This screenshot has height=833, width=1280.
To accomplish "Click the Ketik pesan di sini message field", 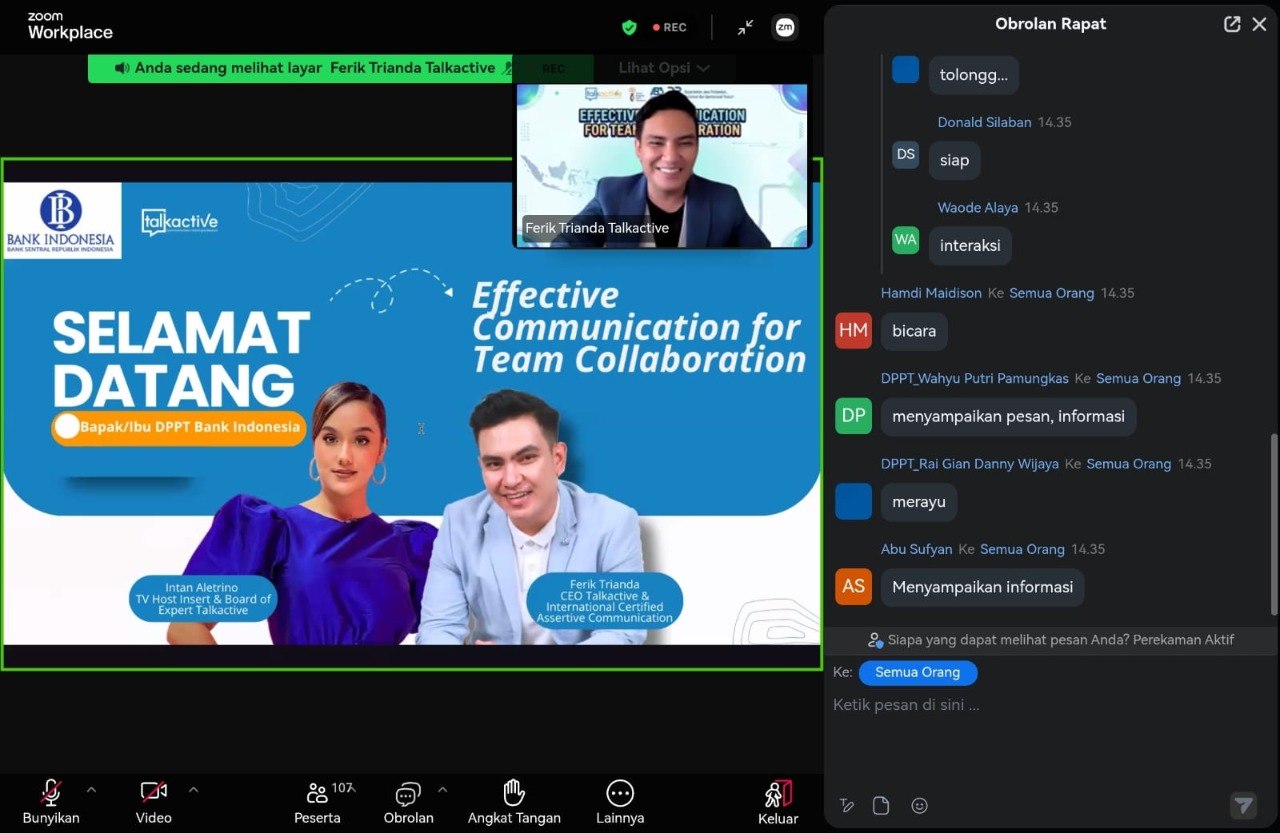I will 1050,705.
